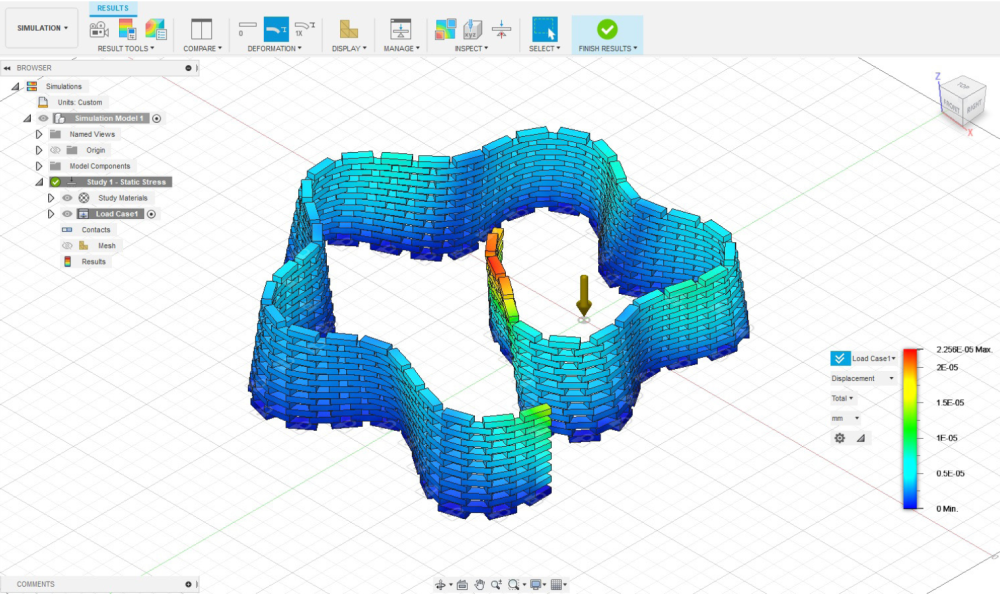The image size is (1000, 596).
Task: Open the DISPLAY menu
Action: pos(349,48)
